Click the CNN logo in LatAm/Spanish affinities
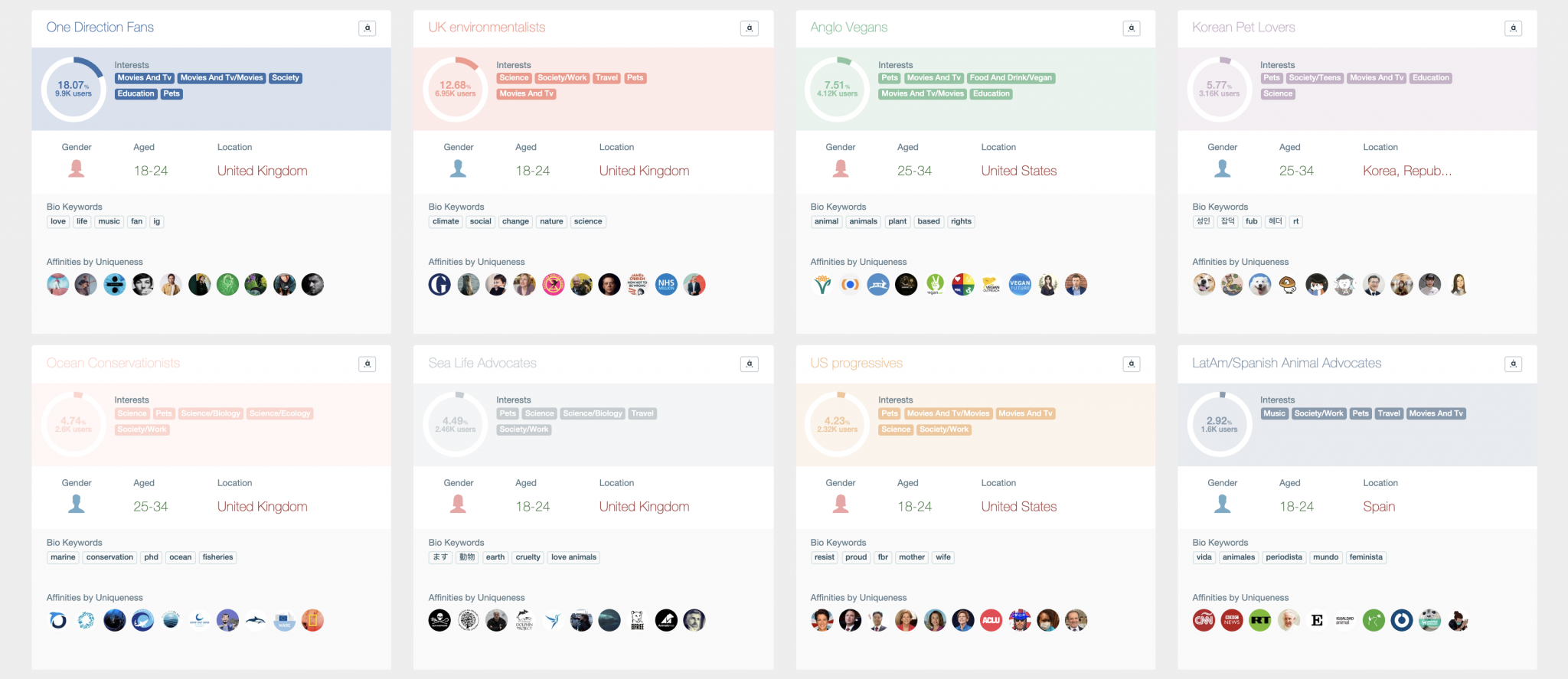1568x679 pixels. (1204, 620)
